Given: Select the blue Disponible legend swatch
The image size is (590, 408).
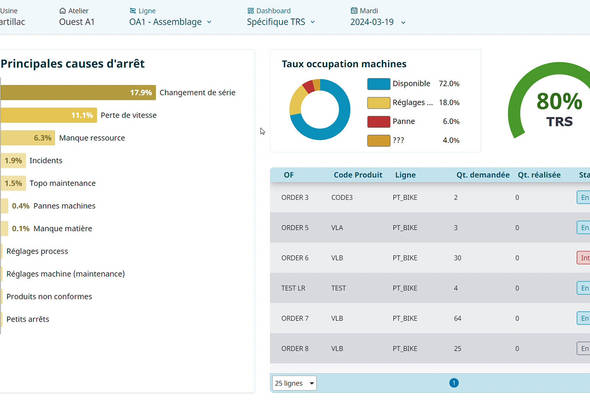Looking at the screenshot, I should pyautogui.click(x=379, y=84).
